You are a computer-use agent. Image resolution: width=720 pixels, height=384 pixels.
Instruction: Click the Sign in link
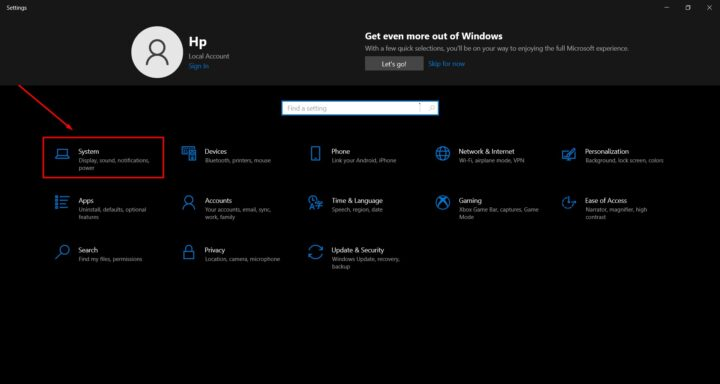[198, 66]
